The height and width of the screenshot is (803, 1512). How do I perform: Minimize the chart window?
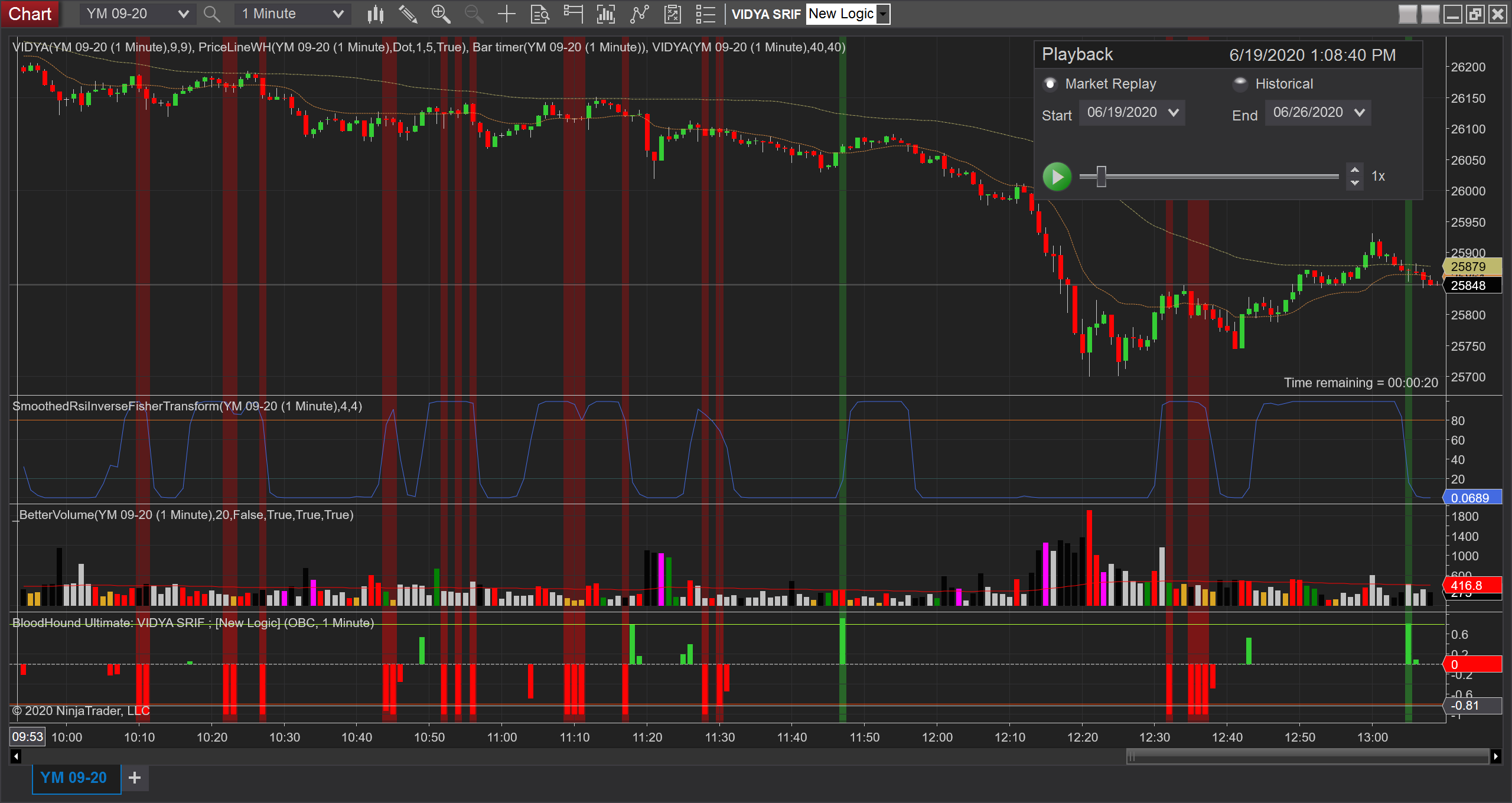[1452, 14]
